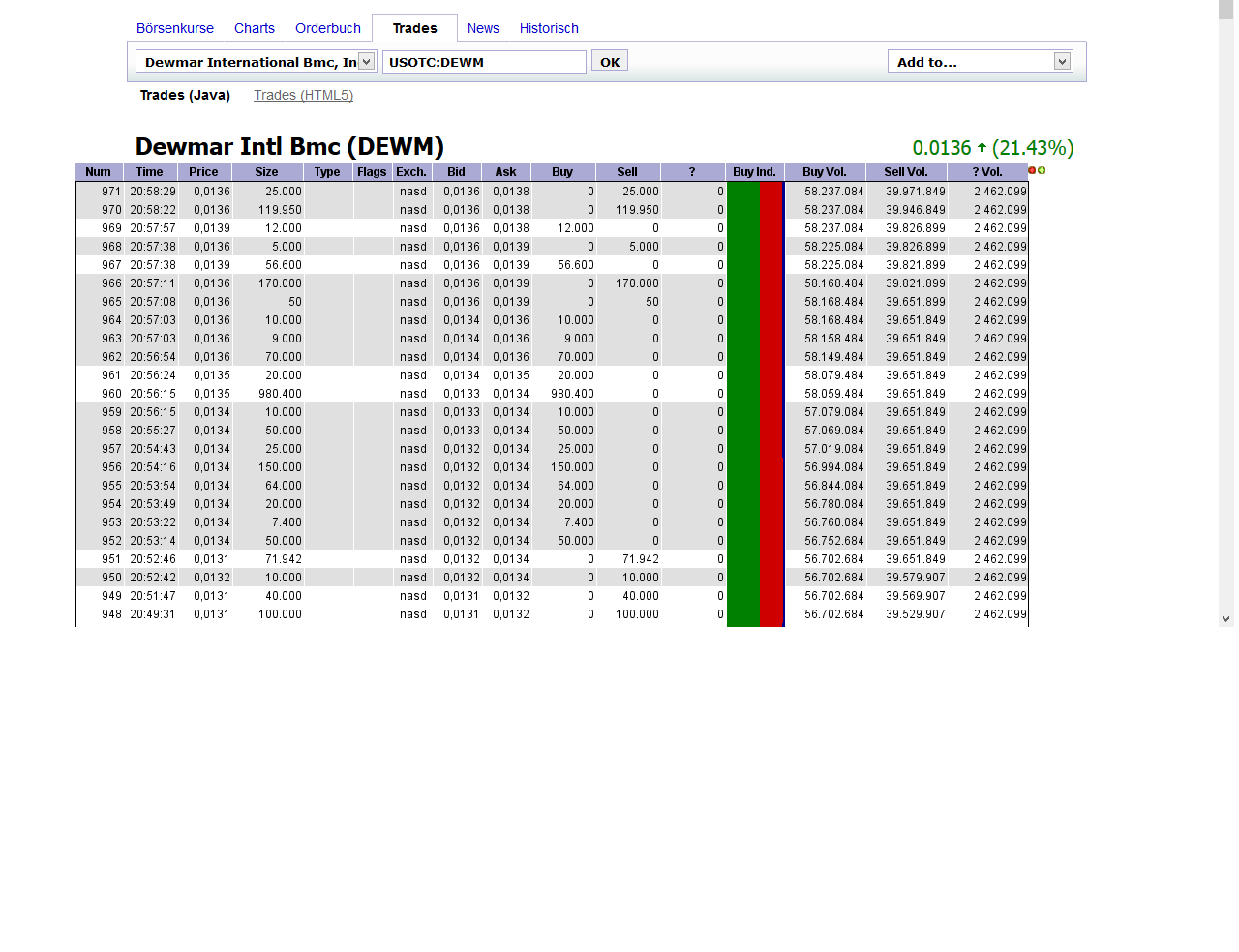Open the Dewmar International stock dropdown

(x=366, y=62)
